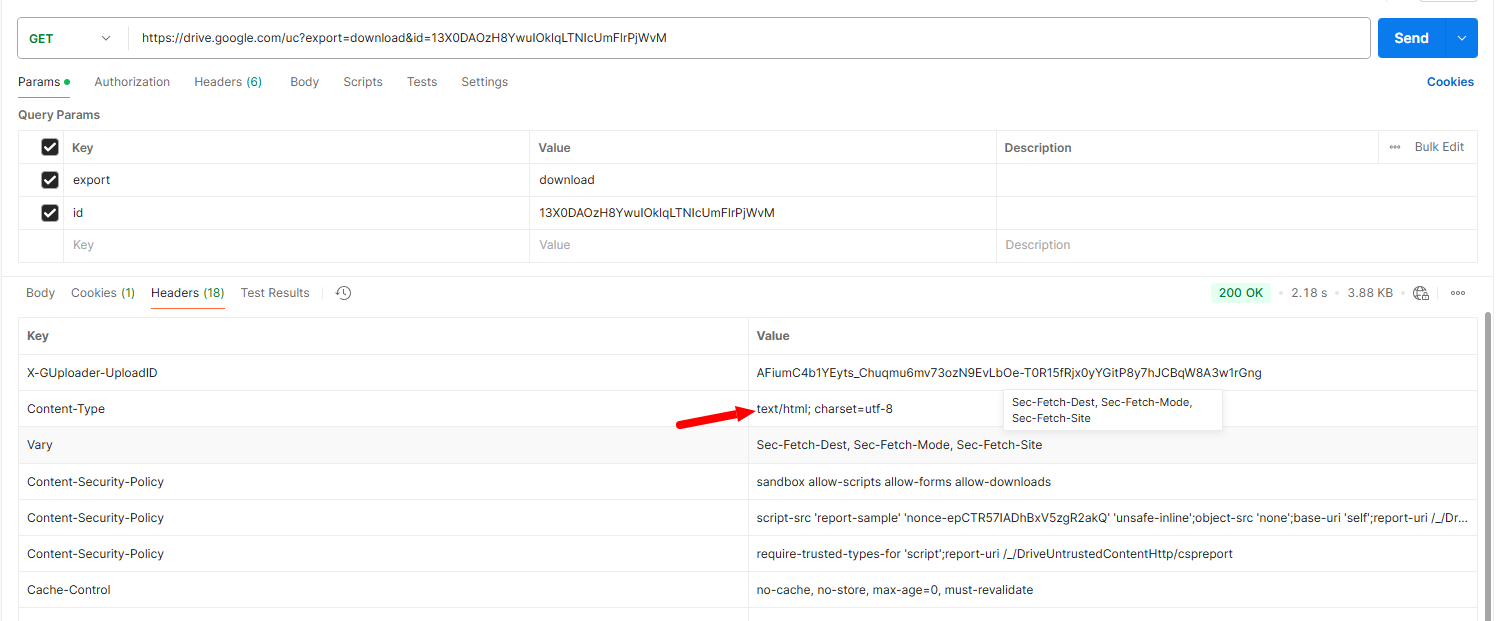Click the 'no-cache, no-store, max-age=0' value

coord(895,590)
